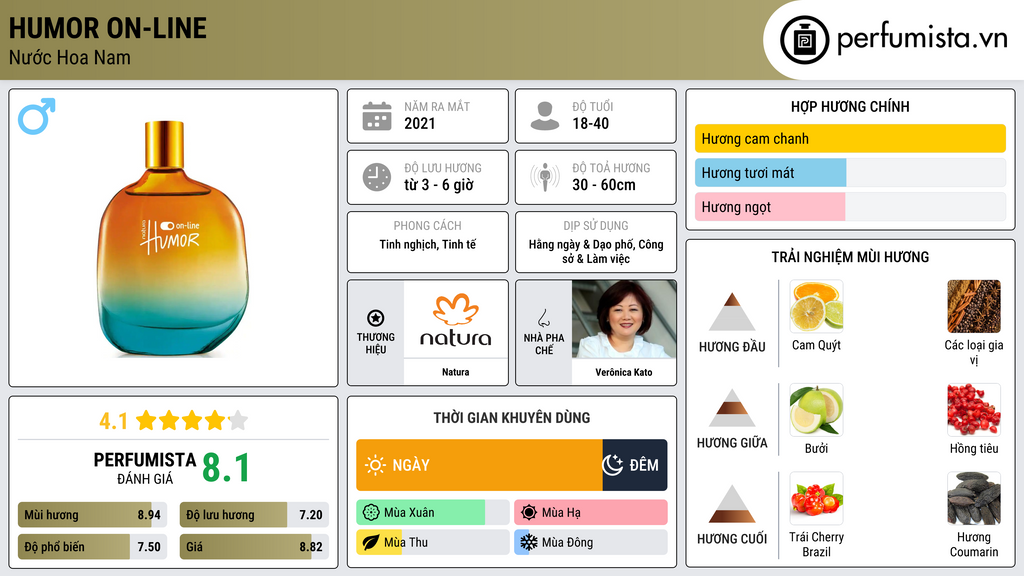This screenshot has width=1024, height=576.
Task: Click the moon icon in the Đêm bar
Action: (613, 465)
